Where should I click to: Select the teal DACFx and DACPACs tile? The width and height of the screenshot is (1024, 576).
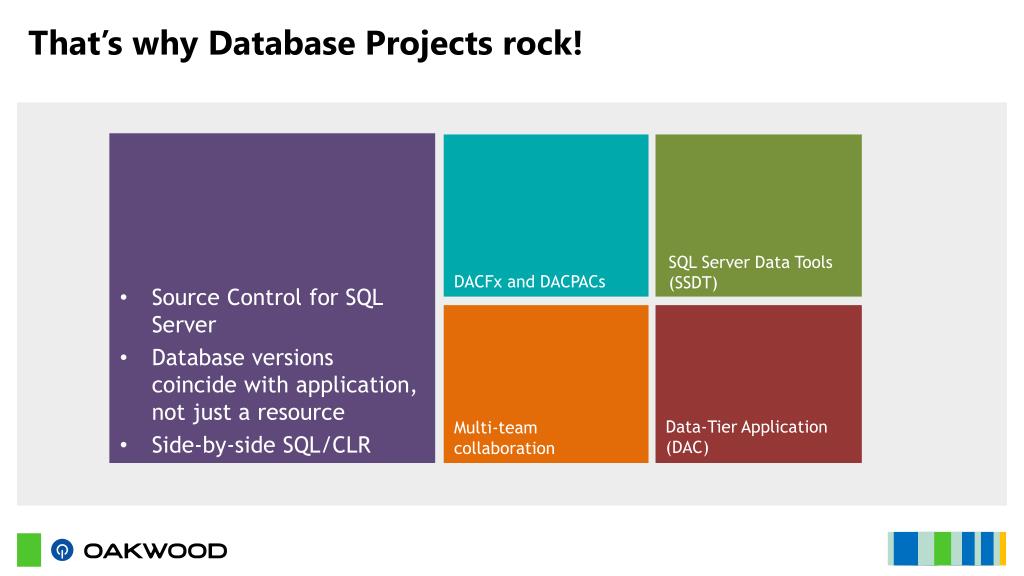546,216
